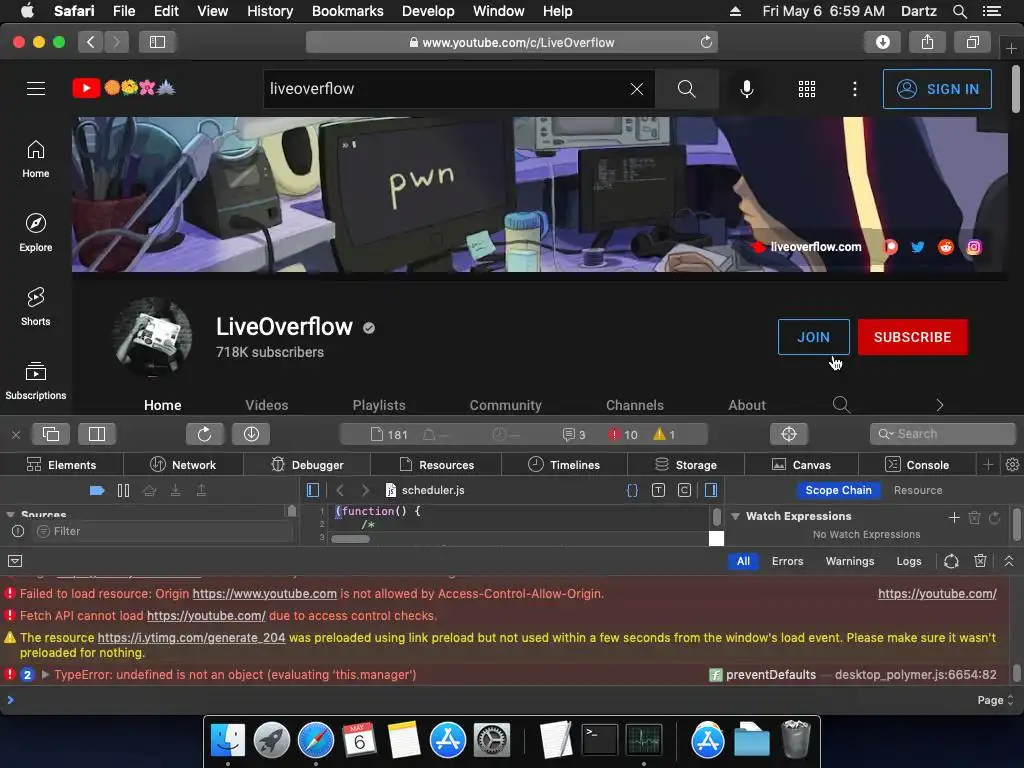
Task: Go to Home in the YouTube sidebar
Action: [x=36, y=159]
